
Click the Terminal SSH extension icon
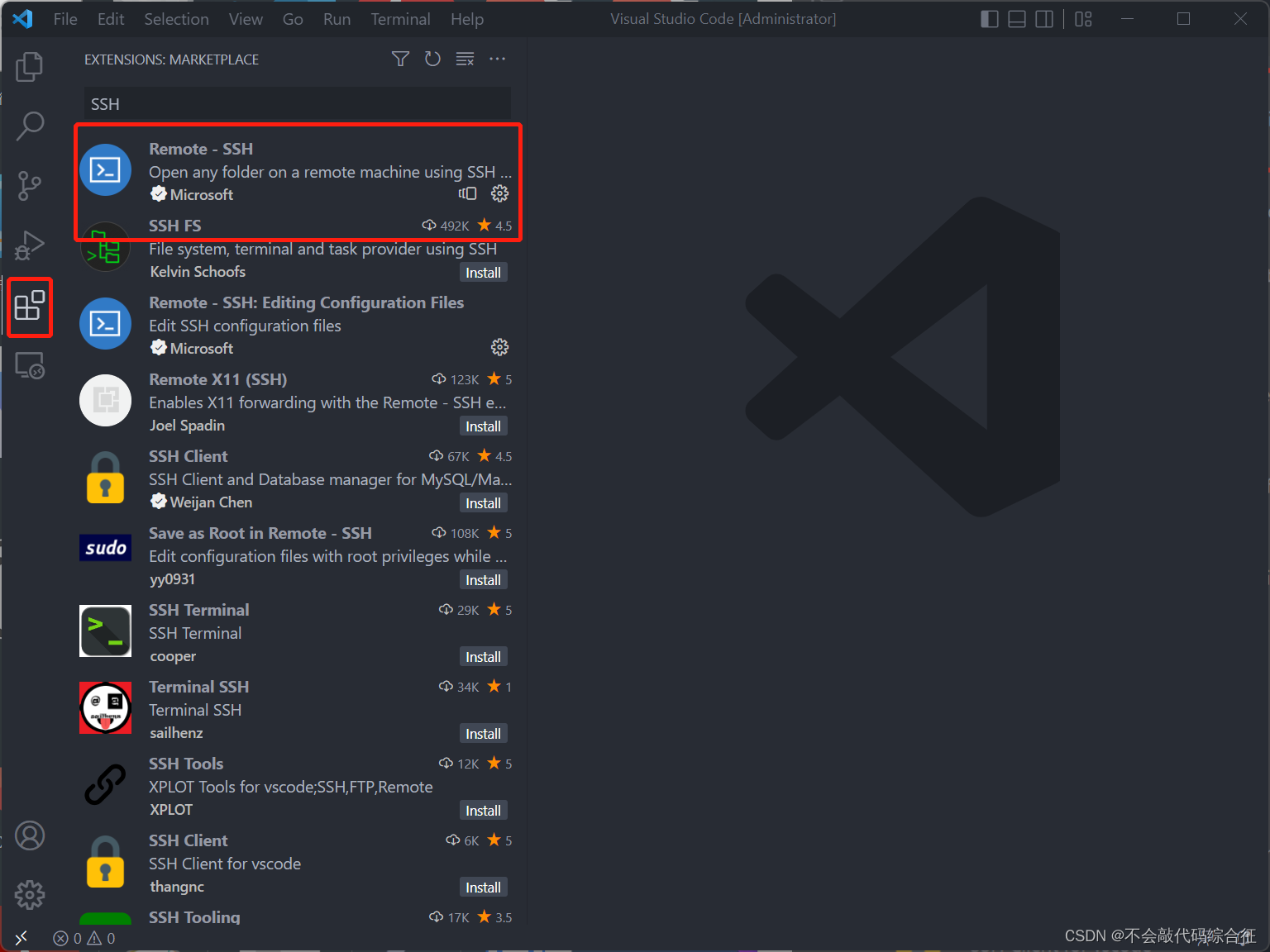(105, 707)
